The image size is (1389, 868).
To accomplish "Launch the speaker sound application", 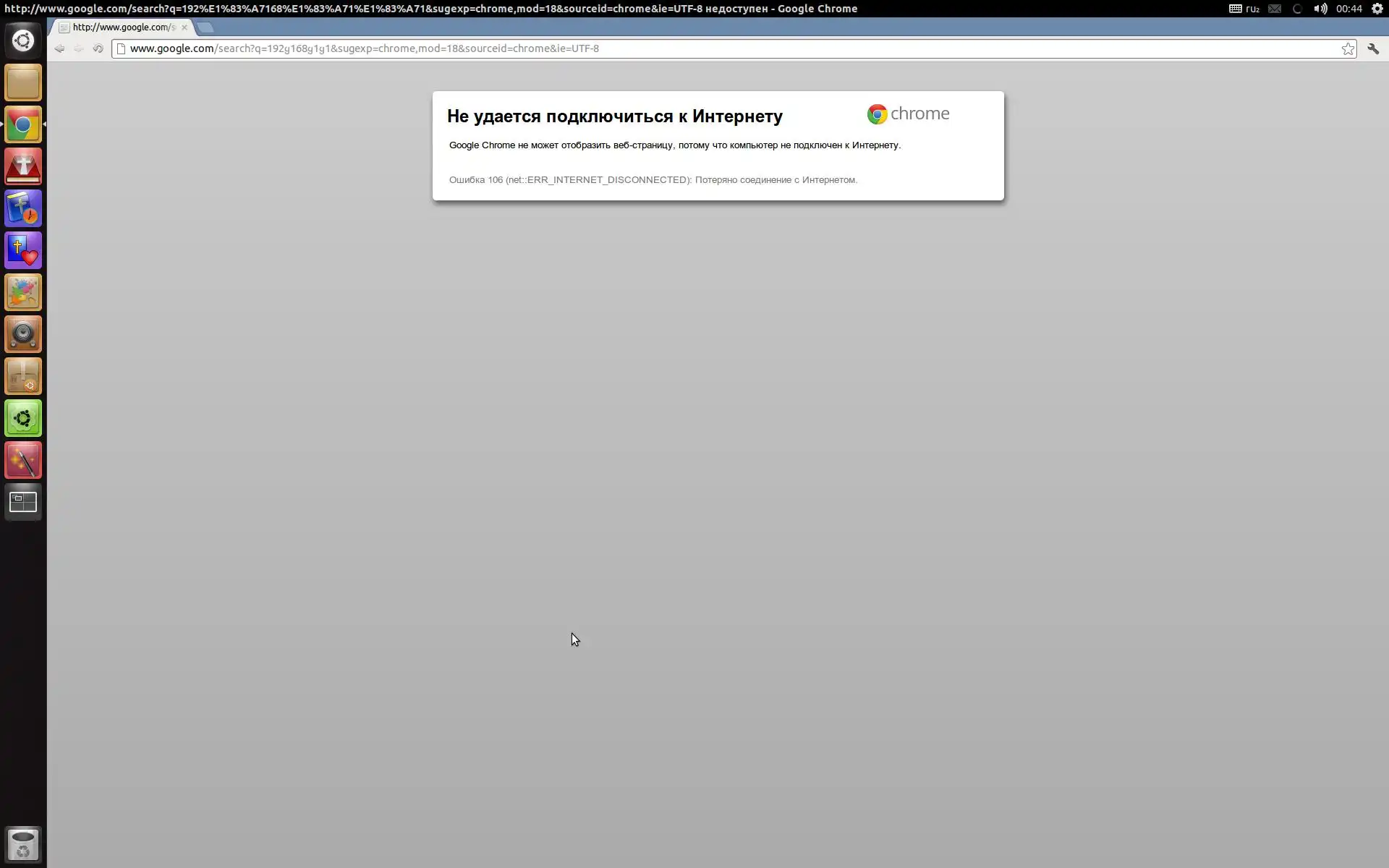I will pos(23,334).
